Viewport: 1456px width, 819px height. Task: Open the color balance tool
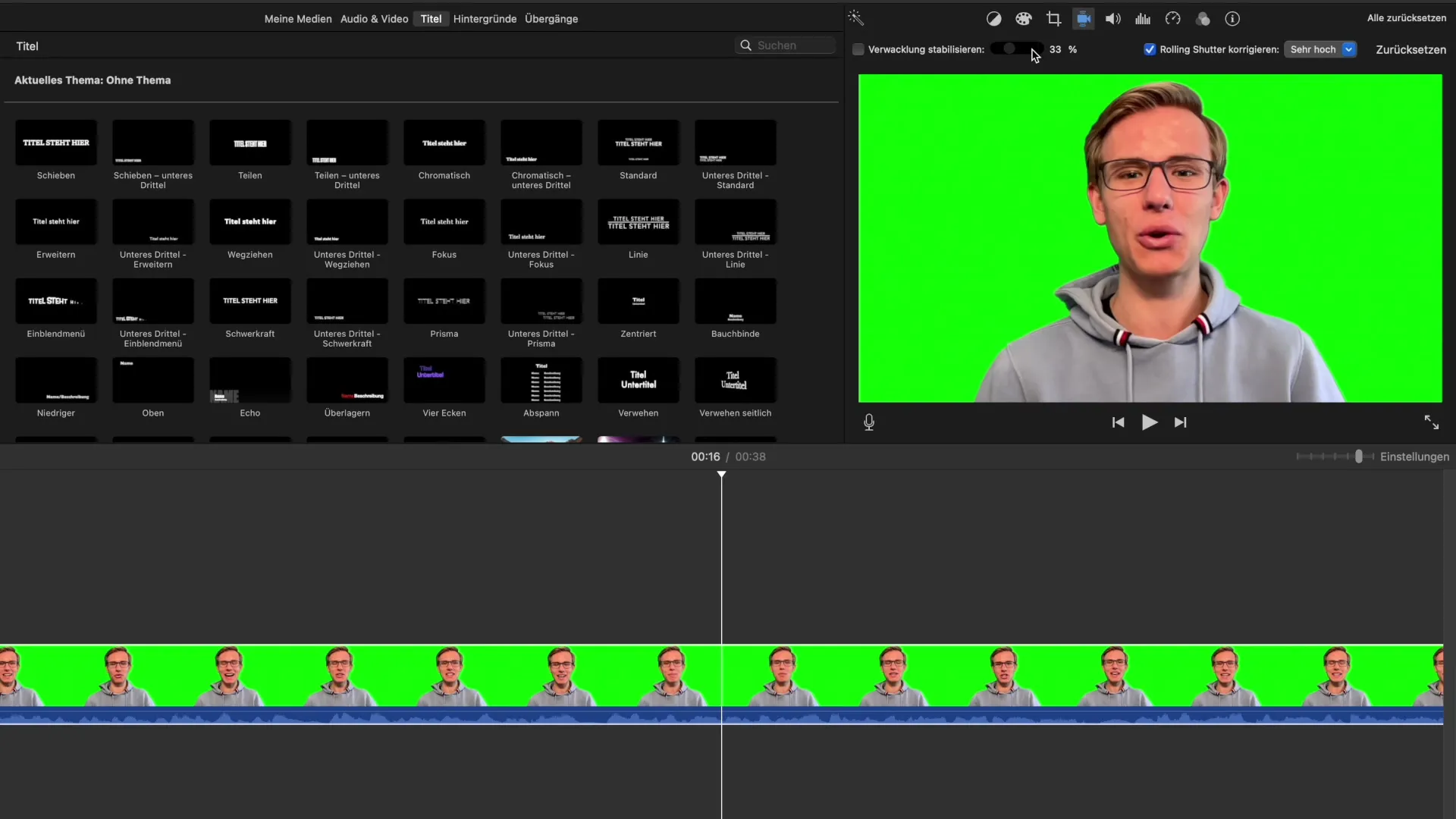click(x=993, y=19)
